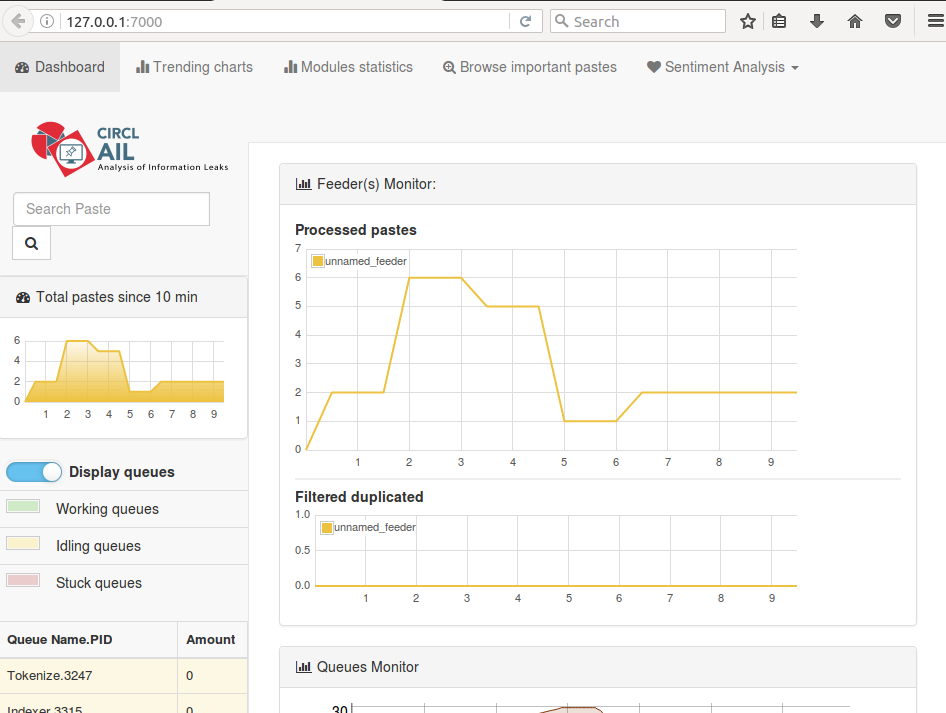Click the CIRCL AIL logo

128,149
